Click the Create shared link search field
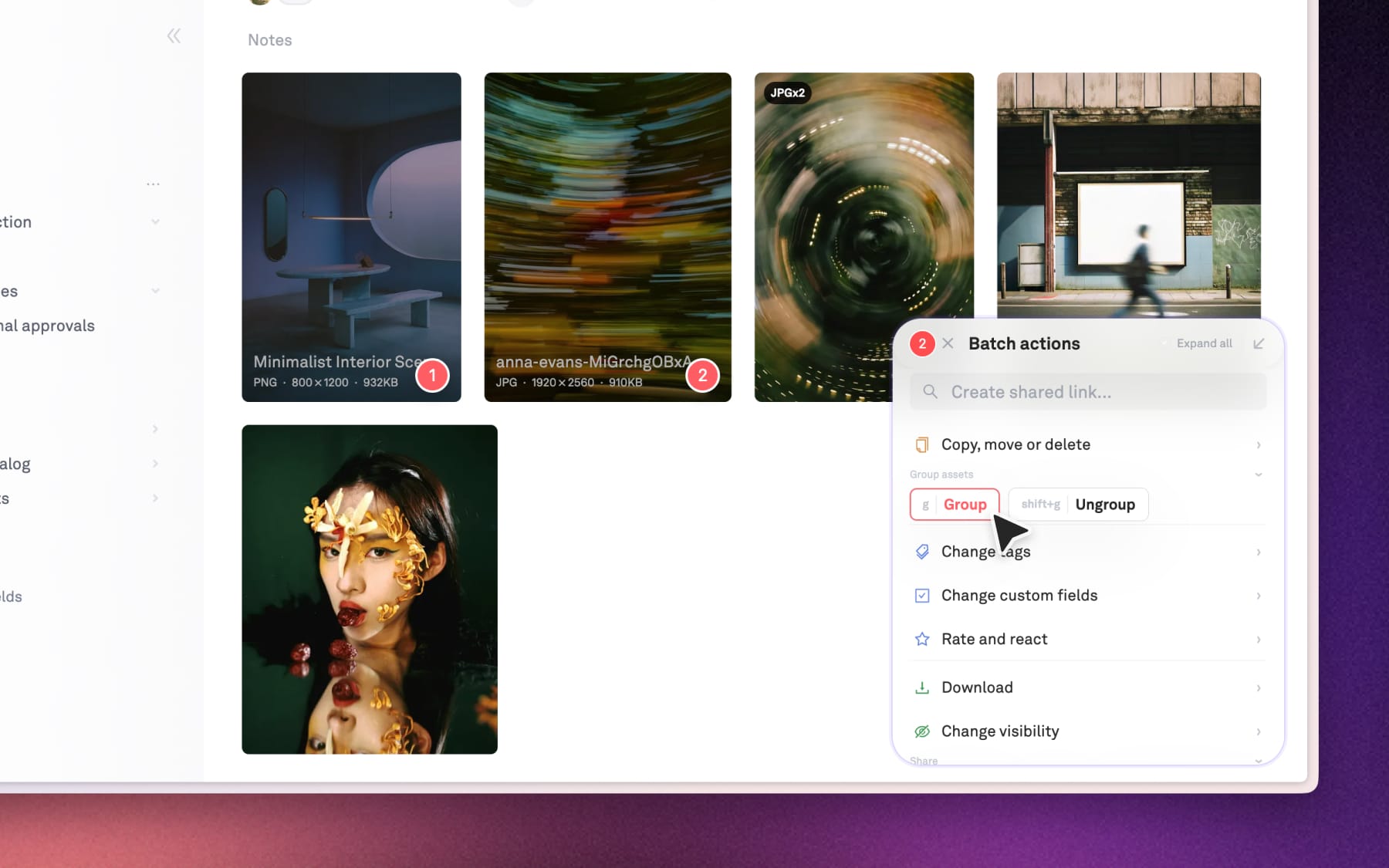1389x868 pixels. point(1088,392)
